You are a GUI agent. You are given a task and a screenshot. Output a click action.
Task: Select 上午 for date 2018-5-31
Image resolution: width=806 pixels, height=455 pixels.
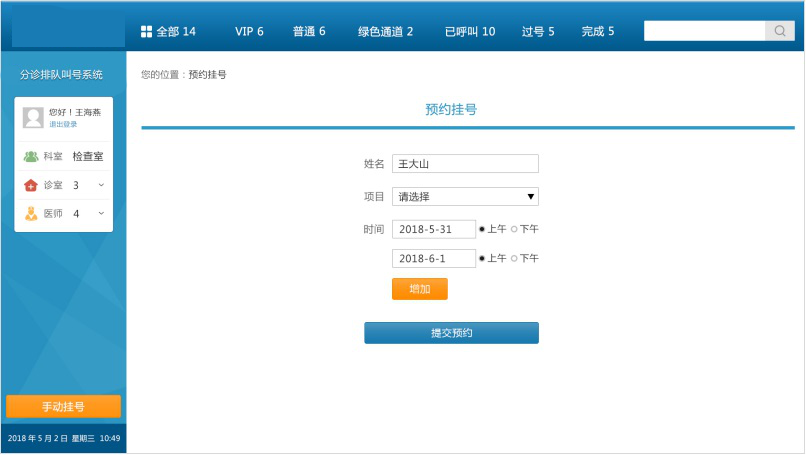(482, 229)
